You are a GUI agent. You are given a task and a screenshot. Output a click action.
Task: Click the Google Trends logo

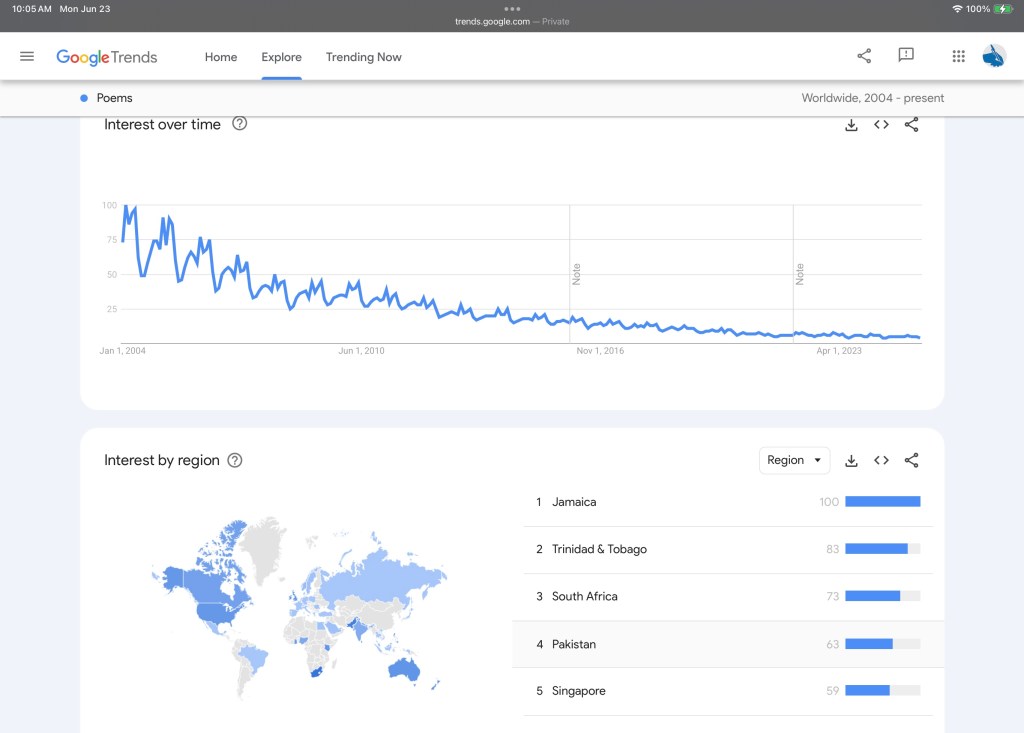[107, 57]
